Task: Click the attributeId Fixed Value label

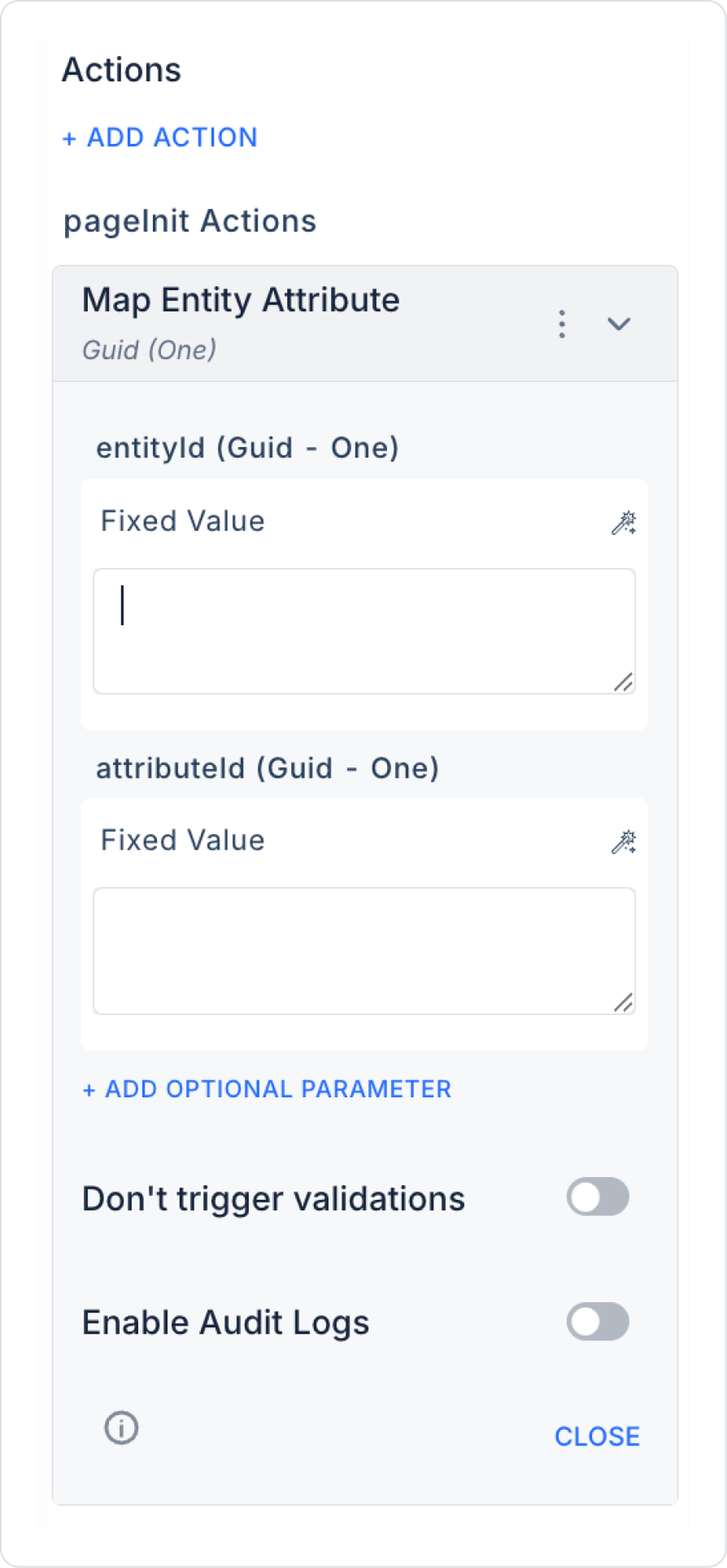Action: 183,840
